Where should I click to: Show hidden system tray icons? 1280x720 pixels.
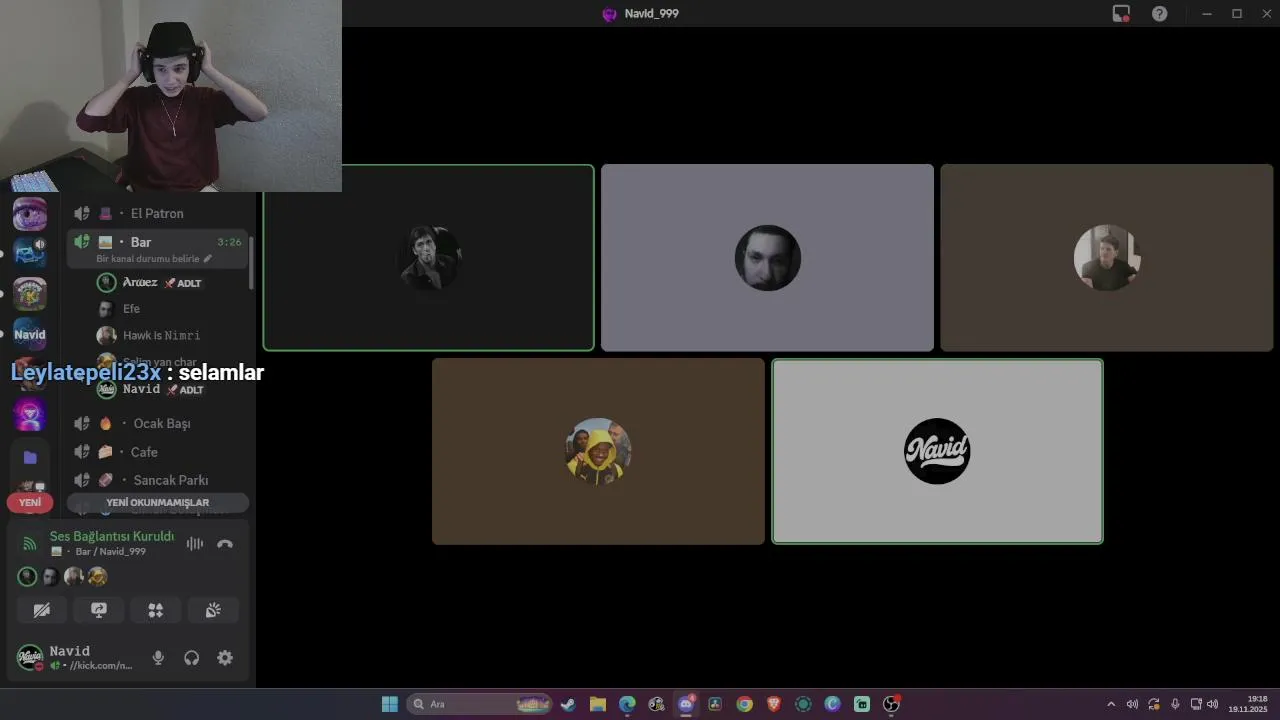click(1110, 704)
